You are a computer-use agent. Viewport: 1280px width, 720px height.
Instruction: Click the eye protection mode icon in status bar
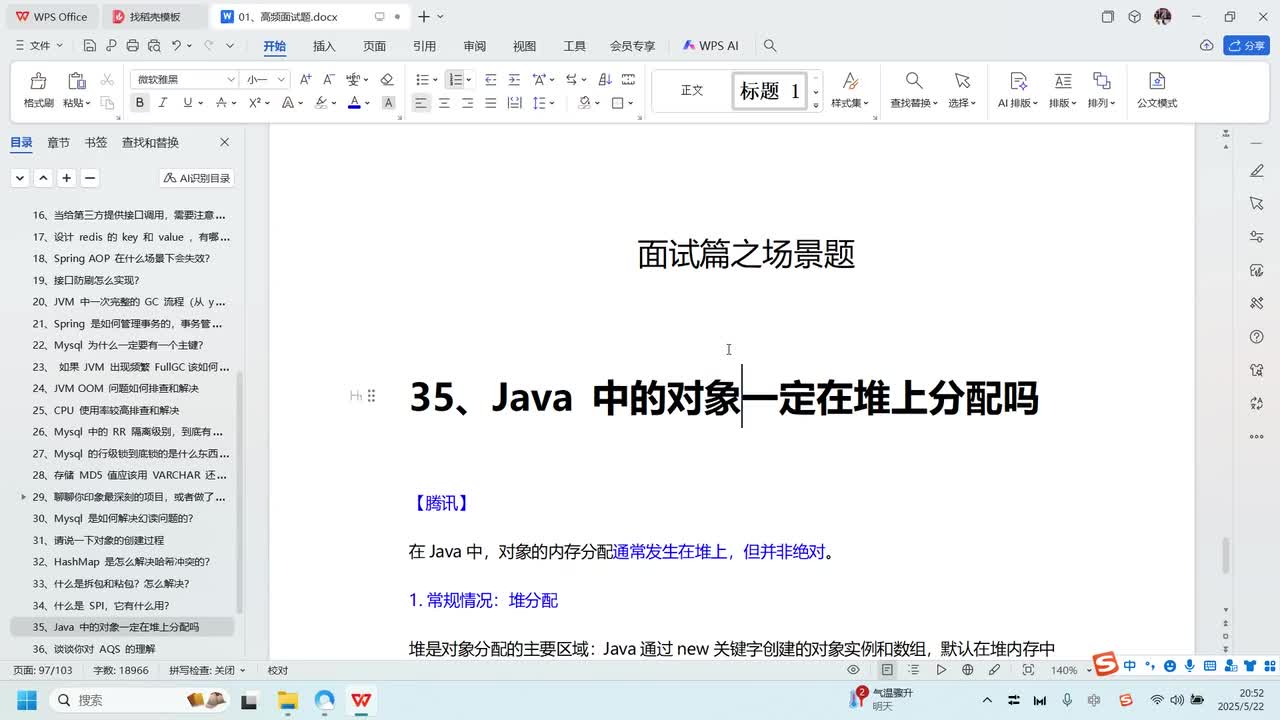(854, 670)
